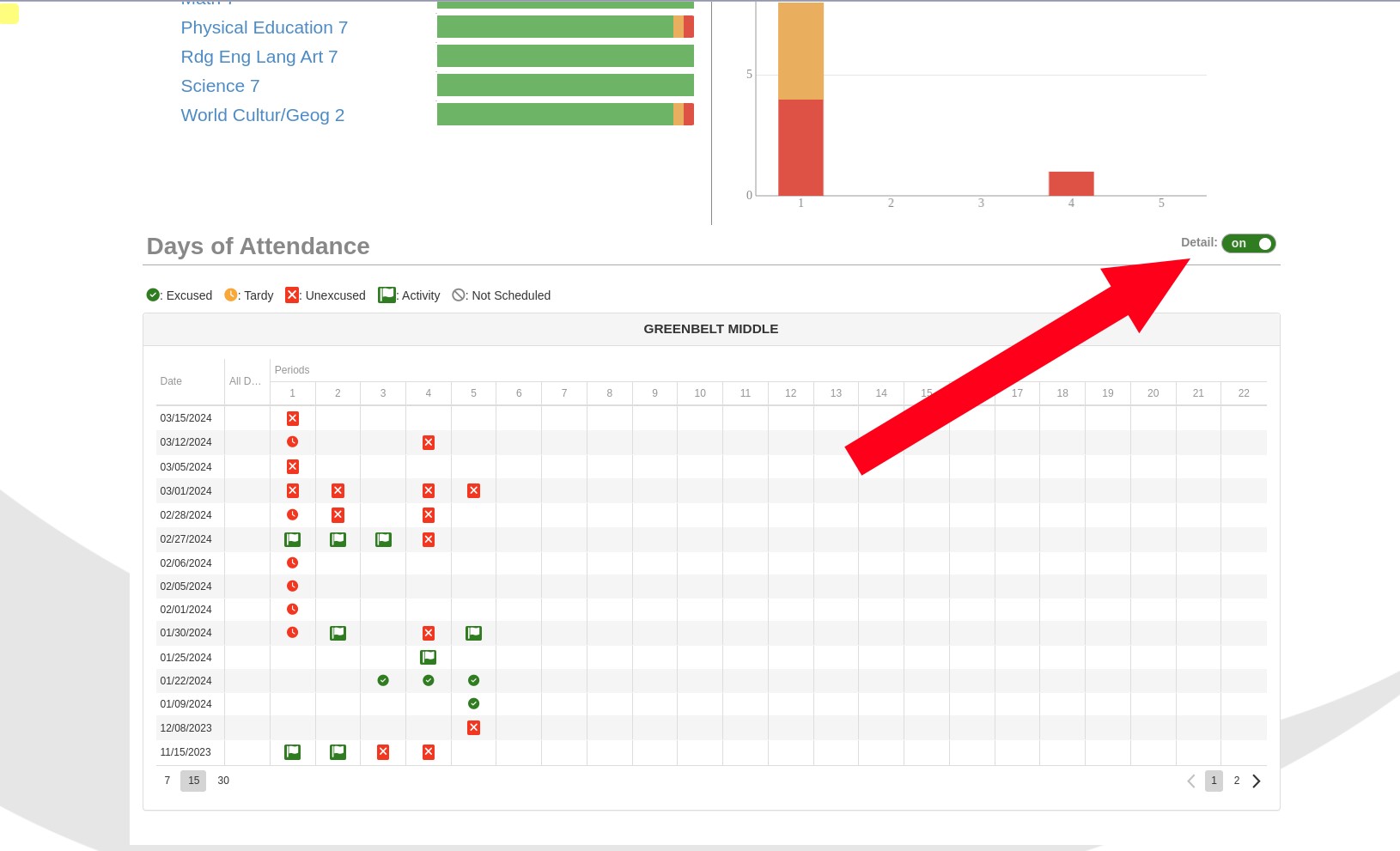1400x851 pixels.
Task: Open Physical Education 7 course link
Action: [x=264, y=27]
